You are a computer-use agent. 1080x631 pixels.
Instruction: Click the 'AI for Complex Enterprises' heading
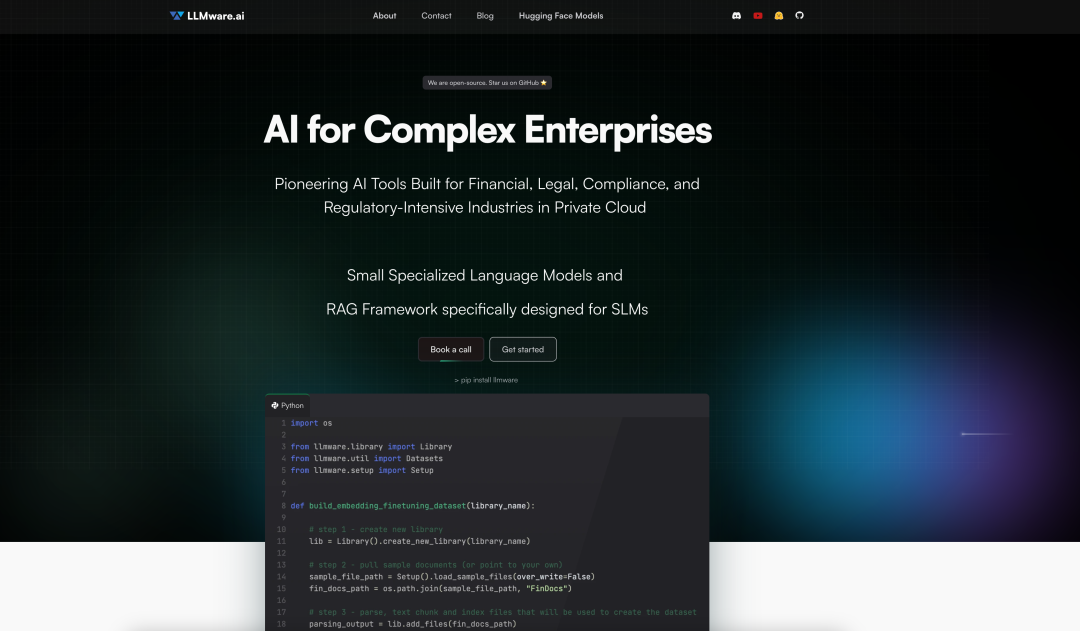487,130
